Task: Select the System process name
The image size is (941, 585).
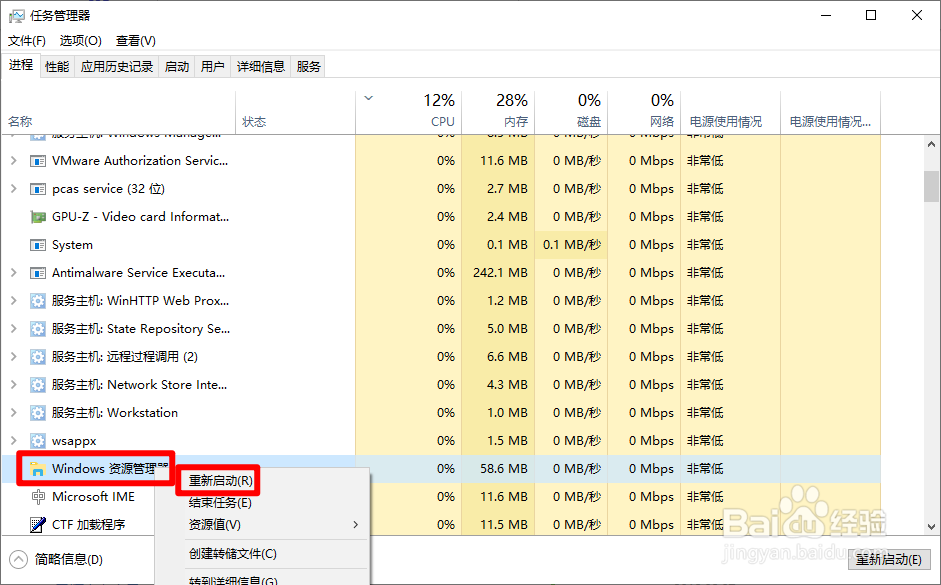Action: click(73, 245)
